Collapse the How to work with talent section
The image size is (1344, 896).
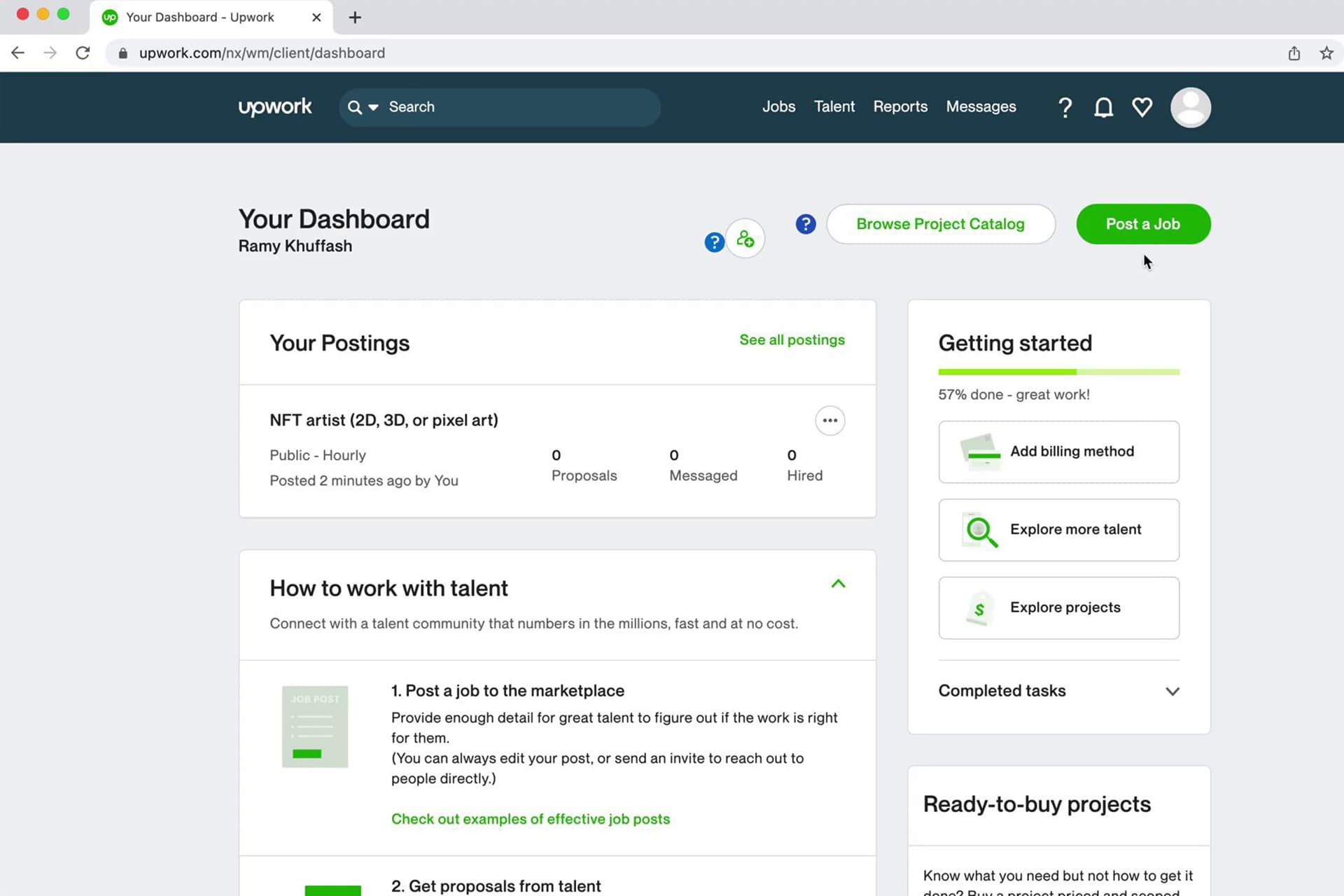(x=838, y=583)
